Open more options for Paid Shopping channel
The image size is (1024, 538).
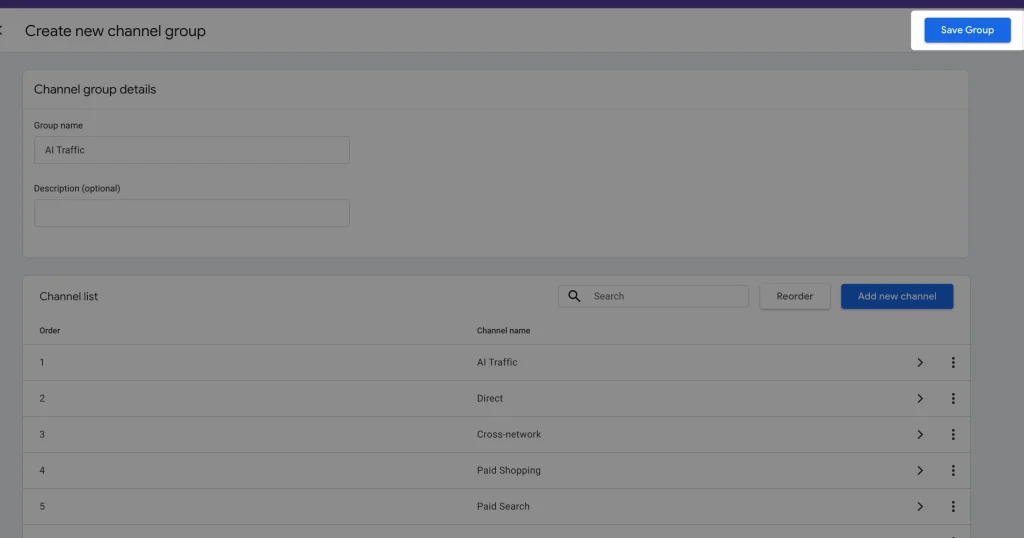(953, 470)
